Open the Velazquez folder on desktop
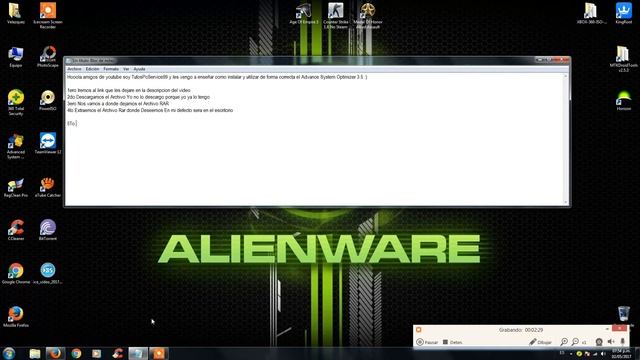This screenshot has height=360, width=640. (16, 13)
